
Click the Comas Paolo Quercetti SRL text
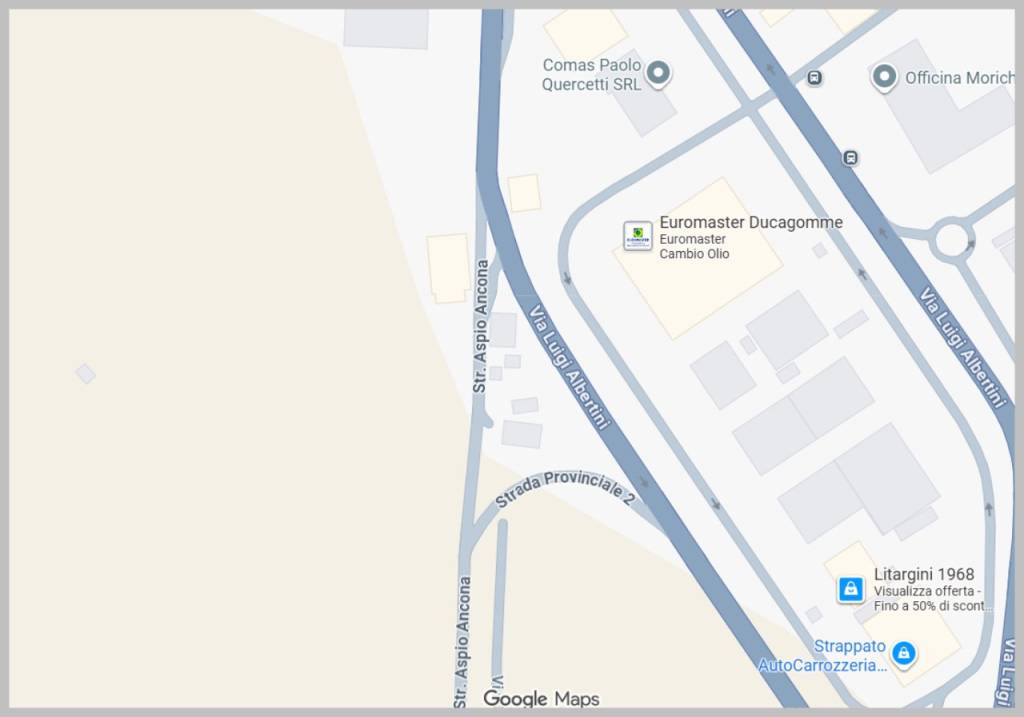[592, 74]
